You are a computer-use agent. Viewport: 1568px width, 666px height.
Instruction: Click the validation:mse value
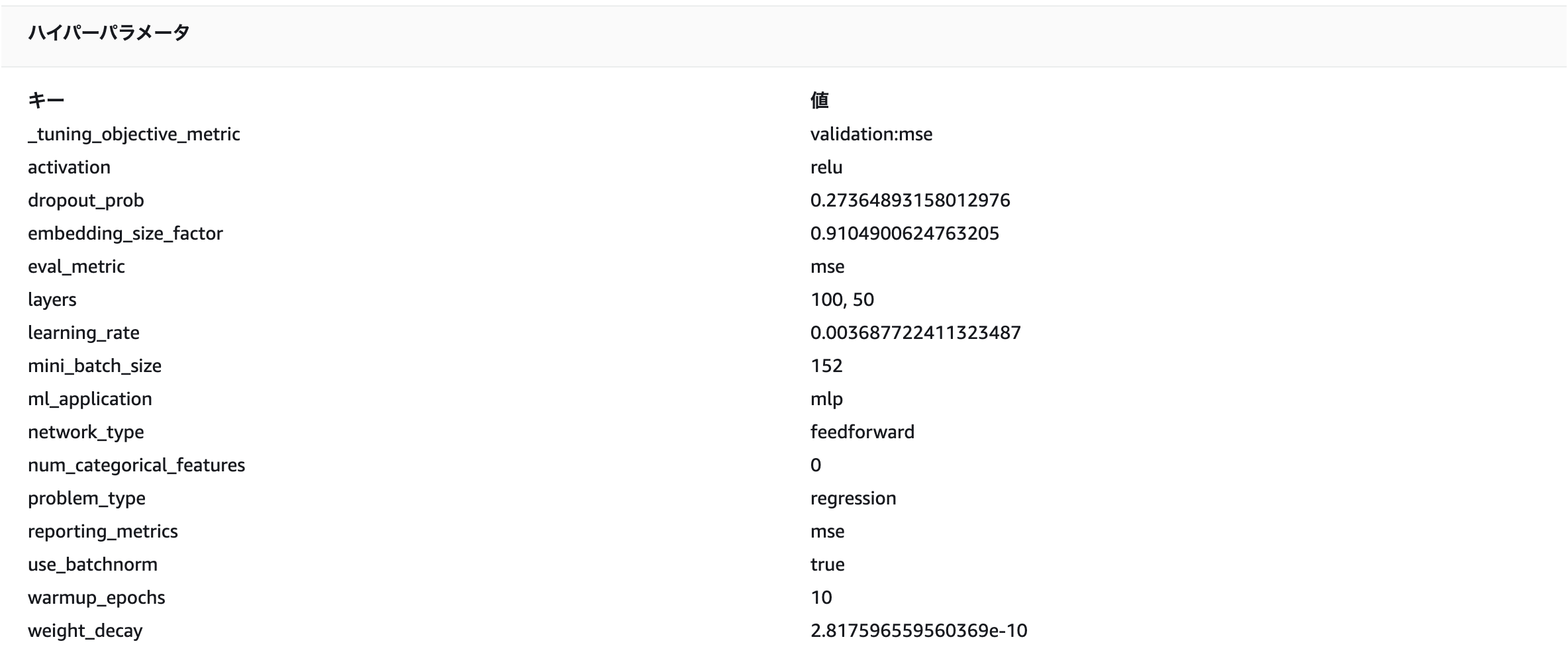(x=871, y=134)
